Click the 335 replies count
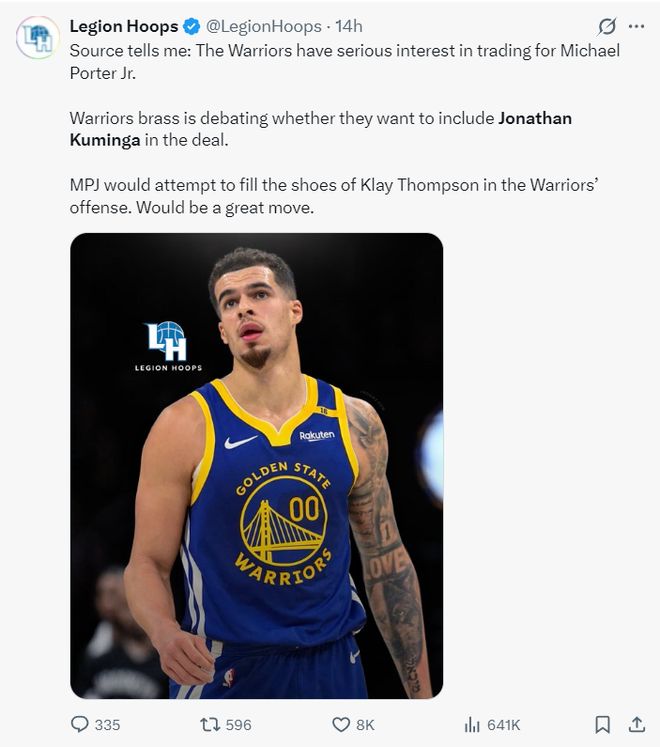 coord(107,725)
